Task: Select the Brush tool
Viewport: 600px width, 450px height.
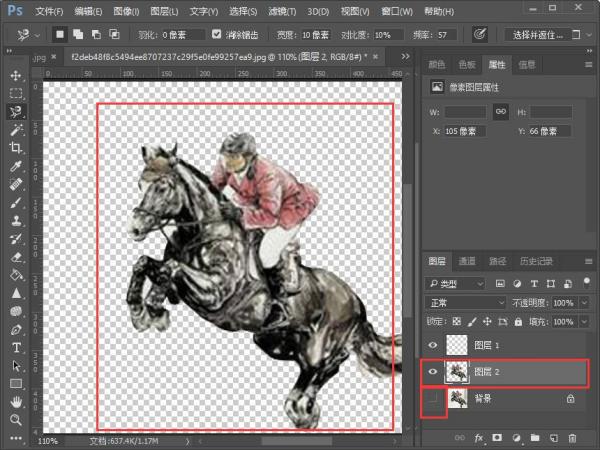Action: tap(16, 202)
